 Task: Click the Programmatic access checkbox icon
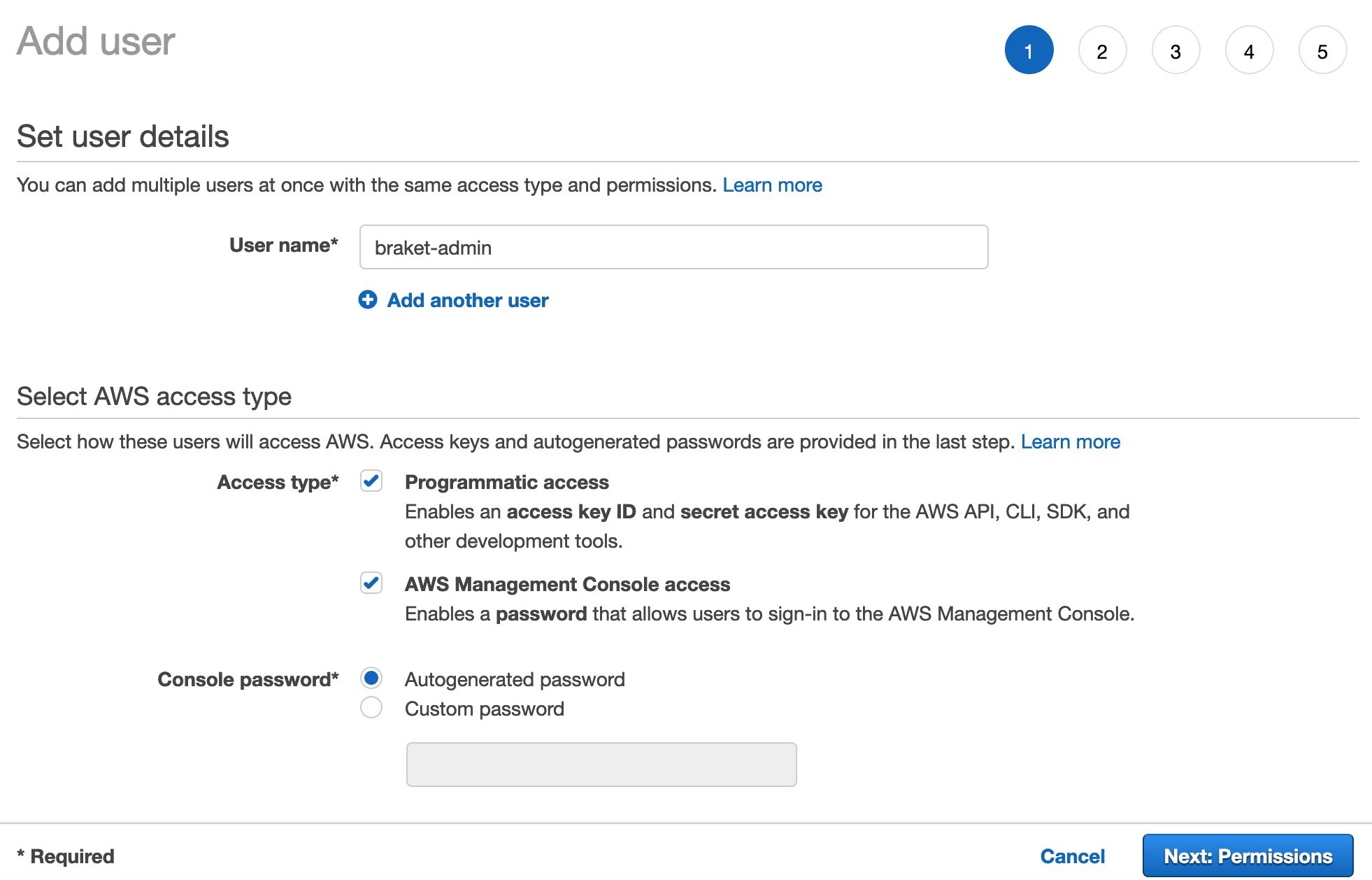tap(371, 481)
